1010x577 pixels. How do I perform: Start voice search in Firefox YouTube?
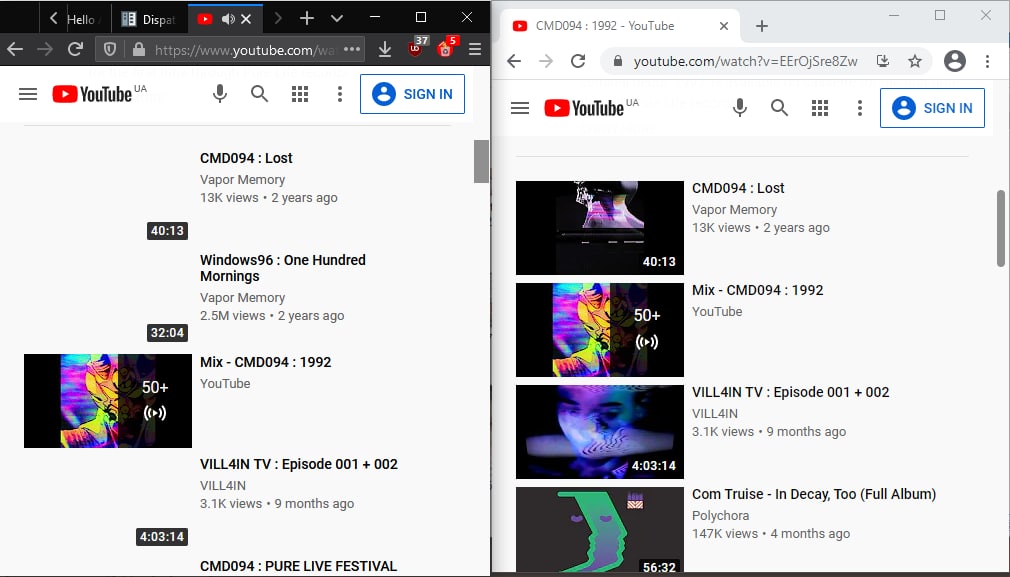click(220, 94)
